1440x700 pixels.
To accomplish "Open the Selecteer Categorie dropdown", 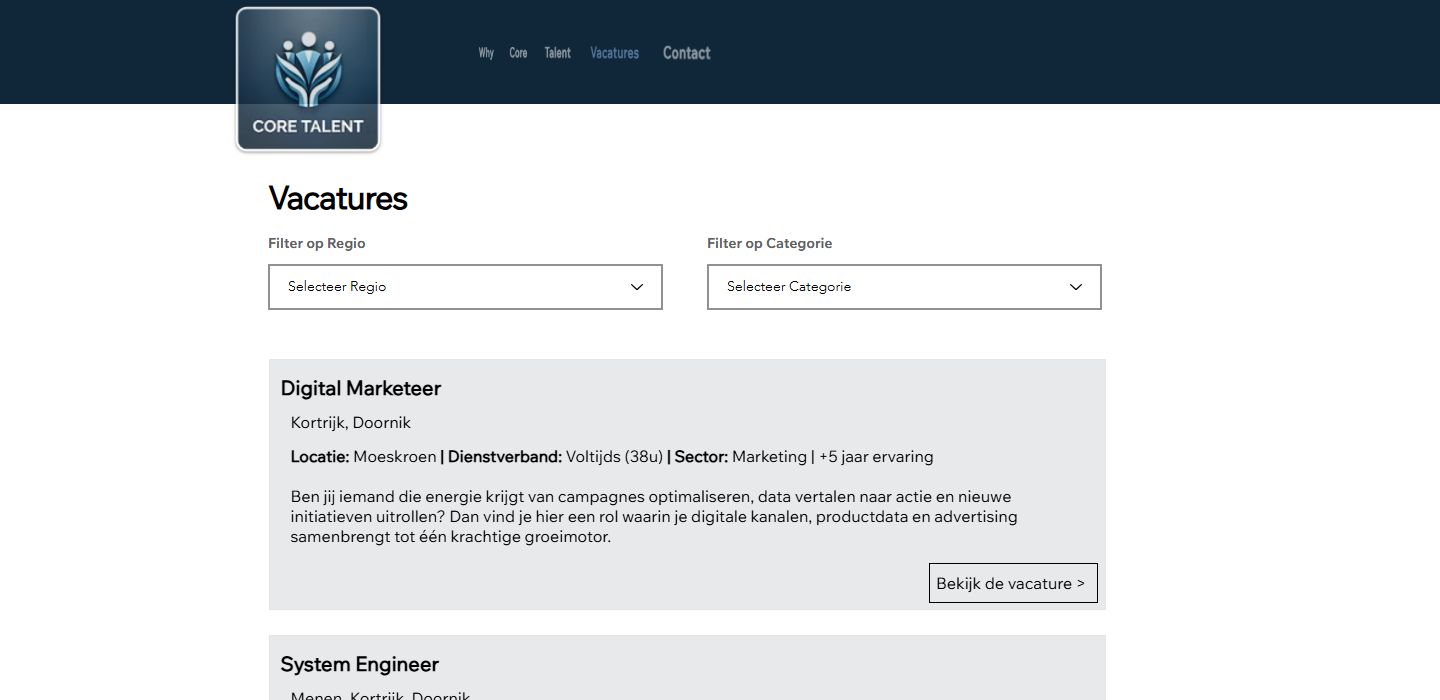I will click(904, 287).
